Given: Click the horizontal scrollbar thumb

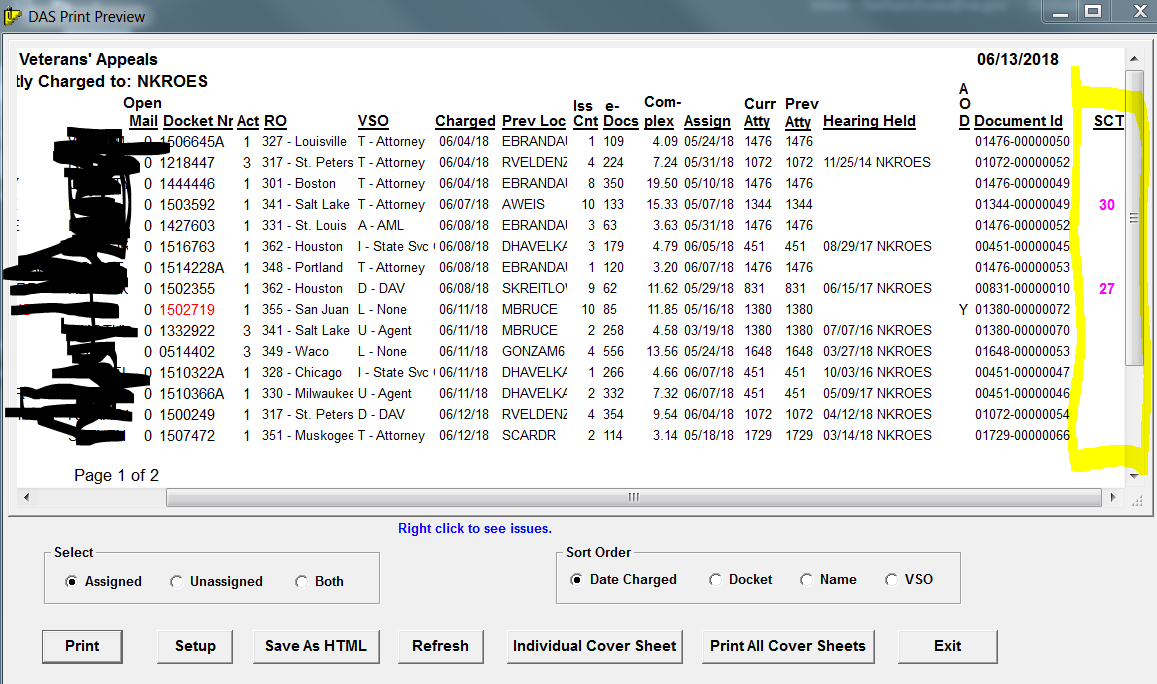Looking at the screenshot, I should [634, 497].
